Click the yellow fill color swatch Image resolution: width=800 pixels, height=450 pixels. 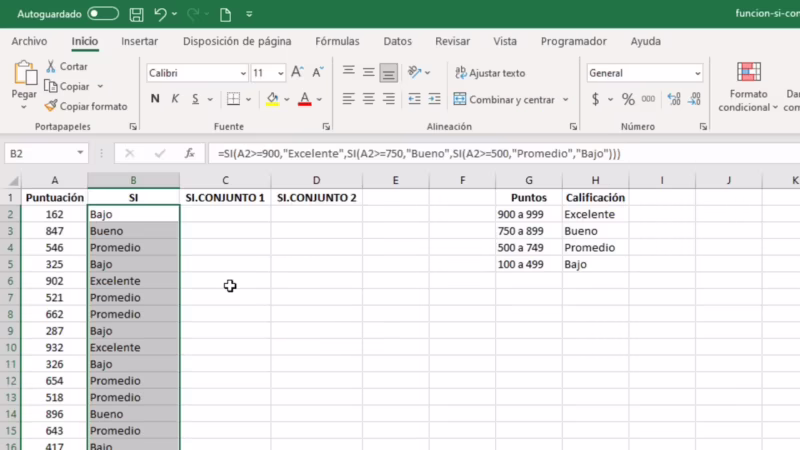(272, 99)
